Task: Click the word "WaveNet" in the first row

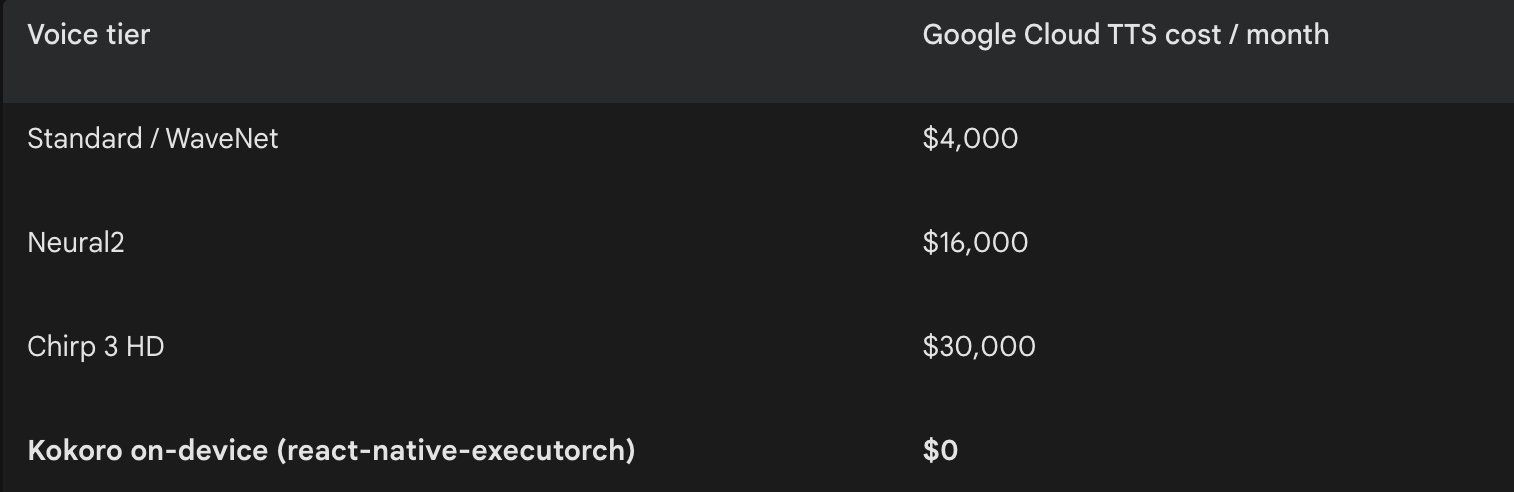Action: pyautogui.click(x=222, y=139)
